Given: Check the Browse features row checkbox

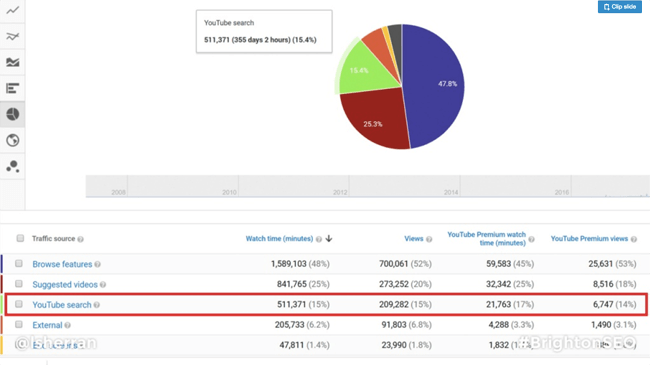Looking at the screenshot, I should click(19, 263).
